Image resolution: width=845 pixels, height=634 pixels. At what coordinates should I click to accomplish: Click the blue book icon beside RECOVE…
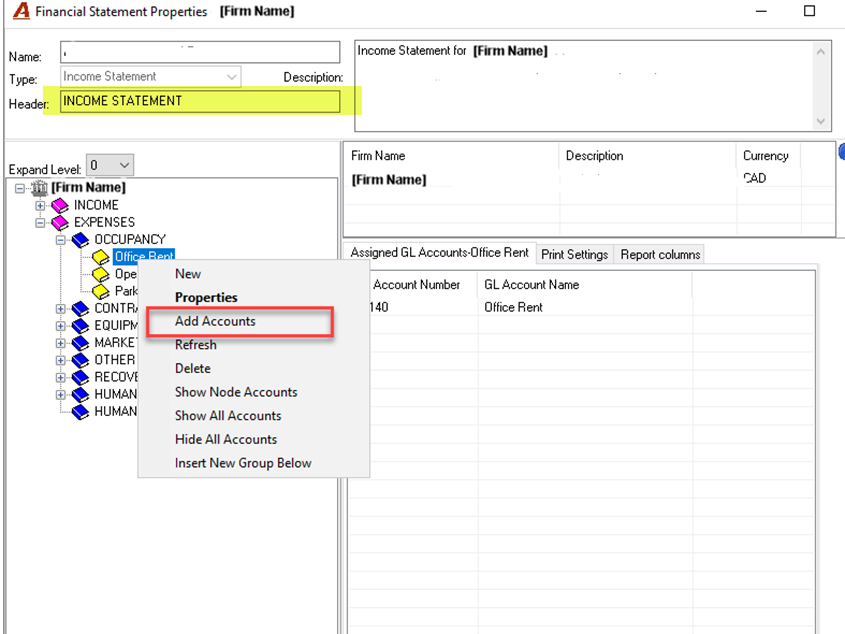click(80, 377)
